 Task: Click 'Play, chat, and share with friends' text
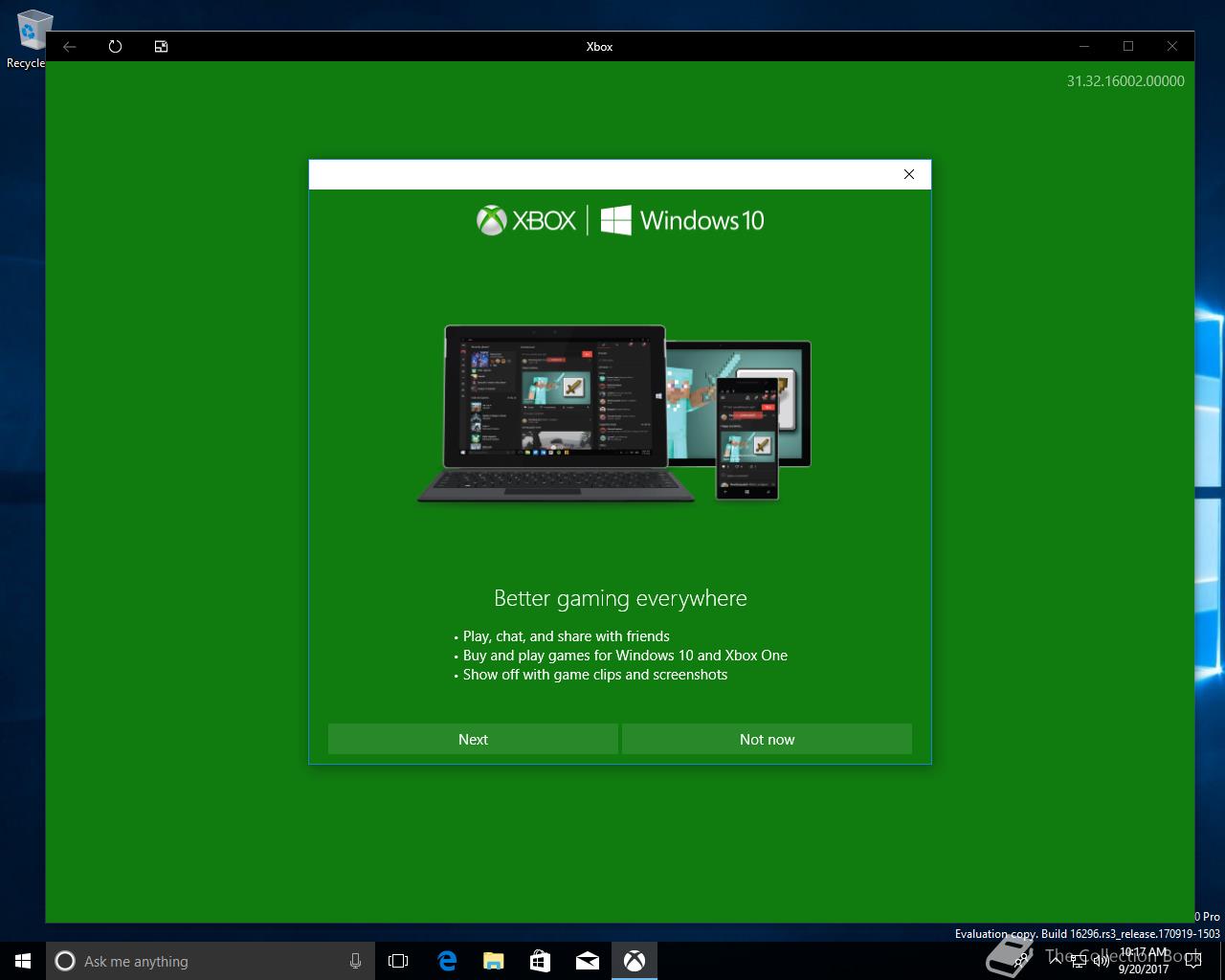[567, 636]
